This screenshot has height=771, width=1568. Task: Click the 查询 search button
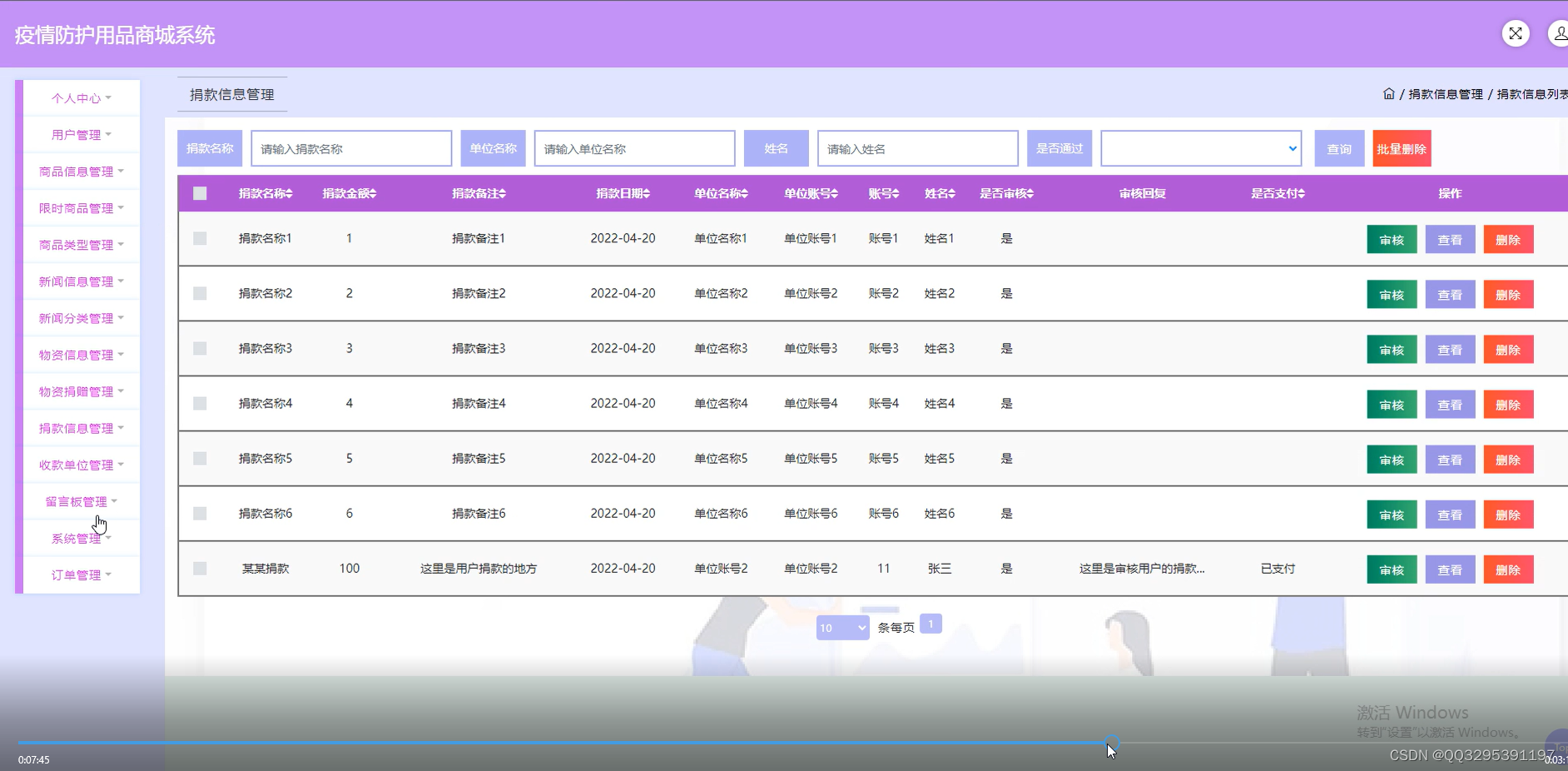[1339, 148]
